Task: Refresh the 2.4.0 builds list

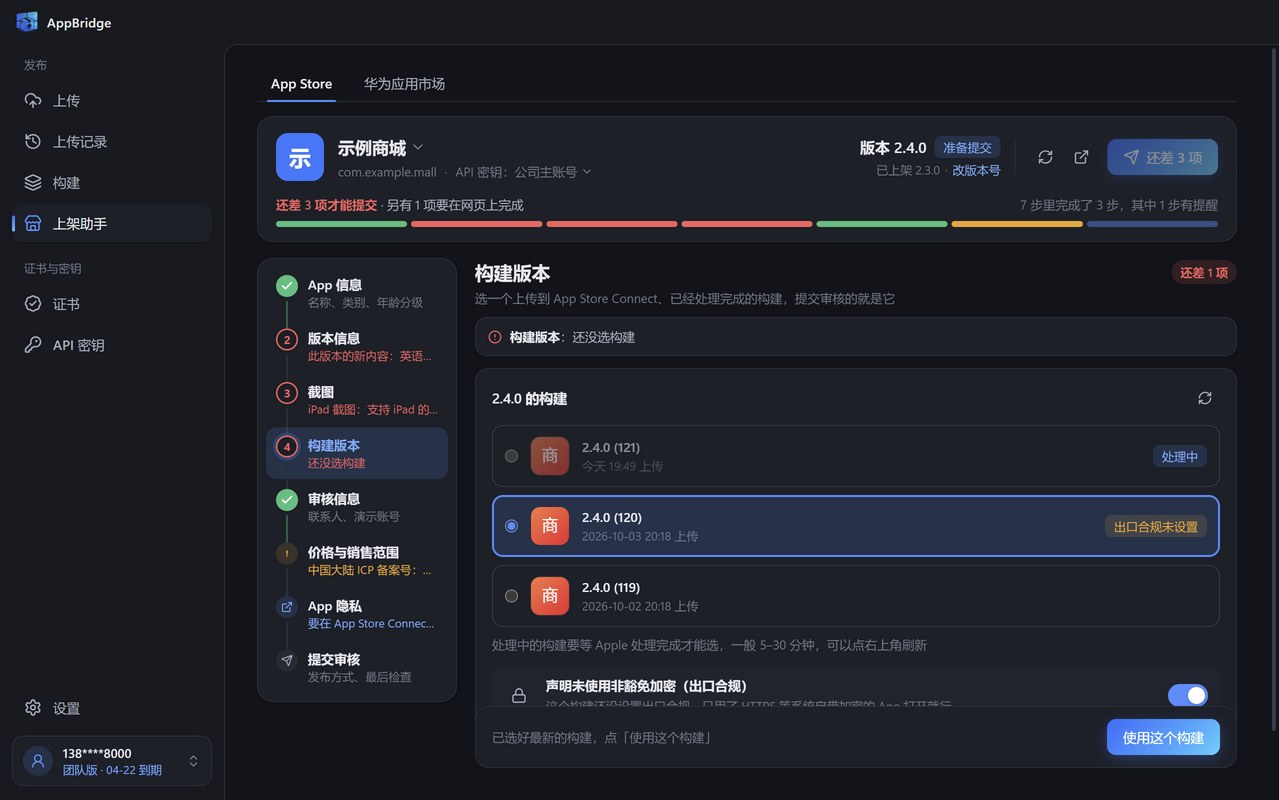Action: tap(1205, 398)
